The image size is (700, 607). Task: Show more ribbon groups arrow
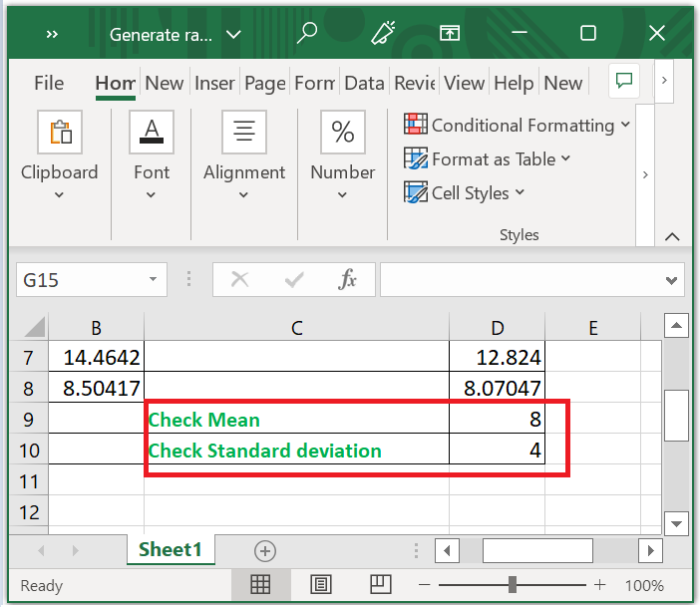[x=645, y=175]
